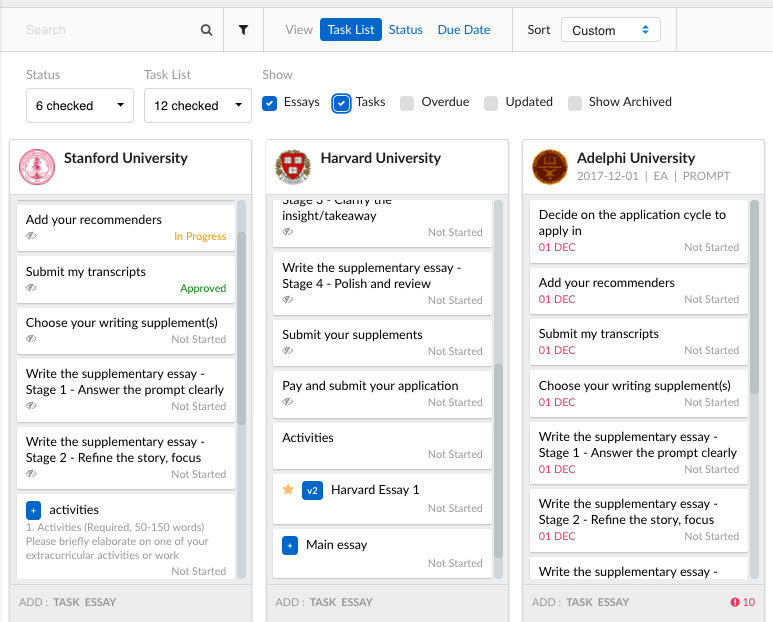Image resolution: width=773 pixels, height=622 pixels.
Task: Click the blue plus icon next to activities essay
Action: pos(34,511)
